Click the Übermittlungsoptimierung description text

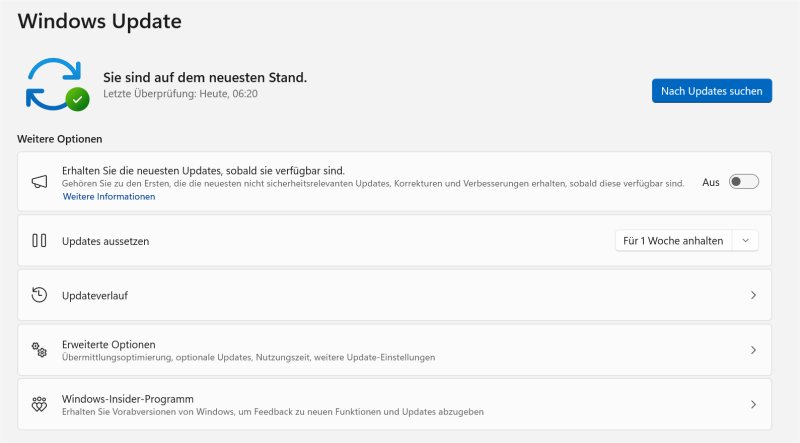(248, 357)
